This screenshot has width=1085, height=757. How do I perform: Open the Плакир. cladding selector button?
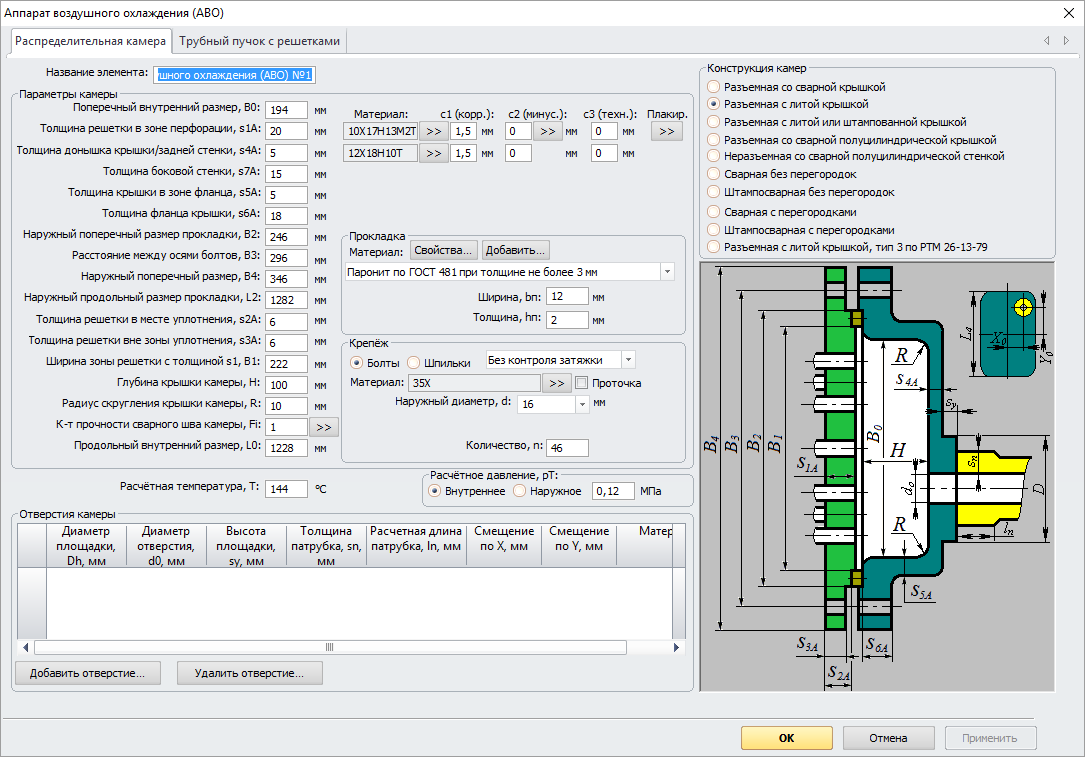tap(667, 131)
